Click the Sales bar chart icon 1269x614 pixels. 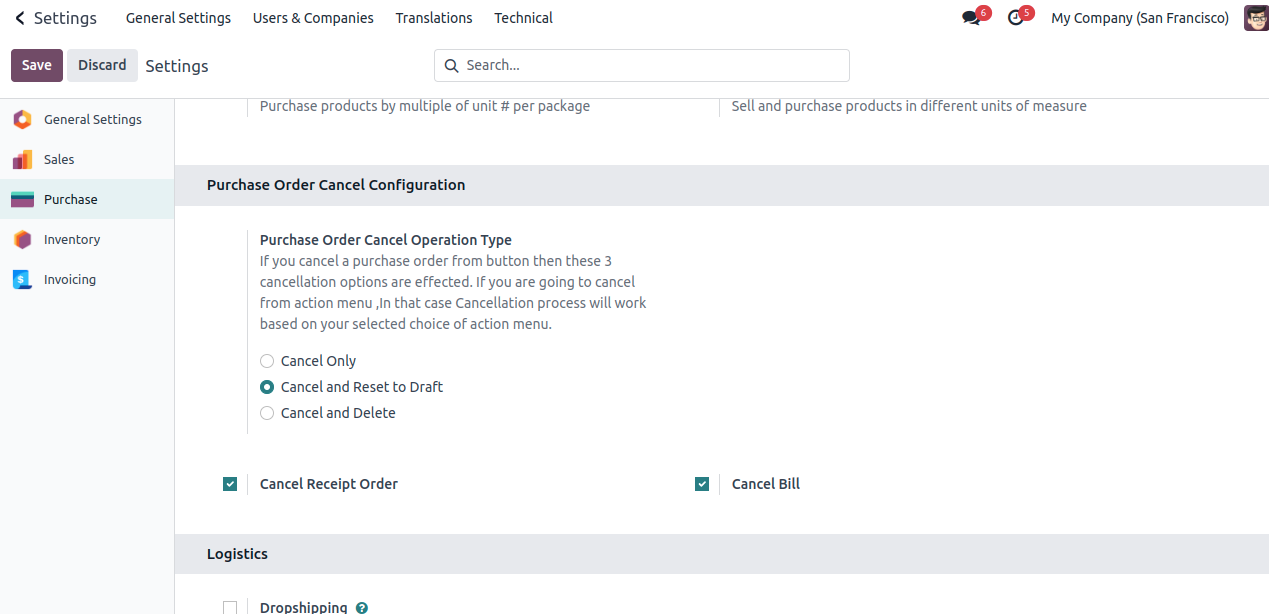click(22, 160)
